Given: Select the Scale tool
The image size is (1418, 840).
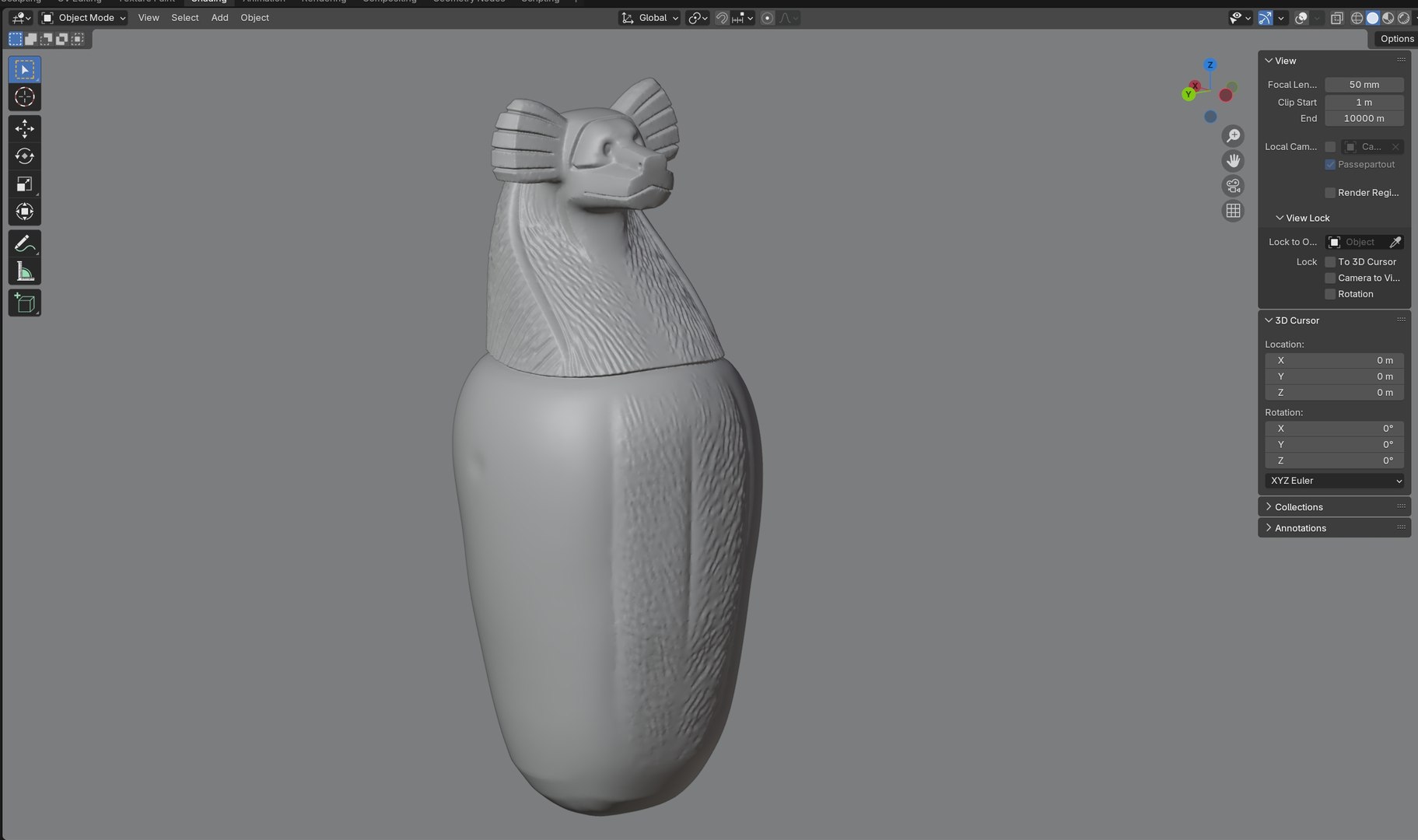Looking at the screenshot, I should tap(25, 184).
